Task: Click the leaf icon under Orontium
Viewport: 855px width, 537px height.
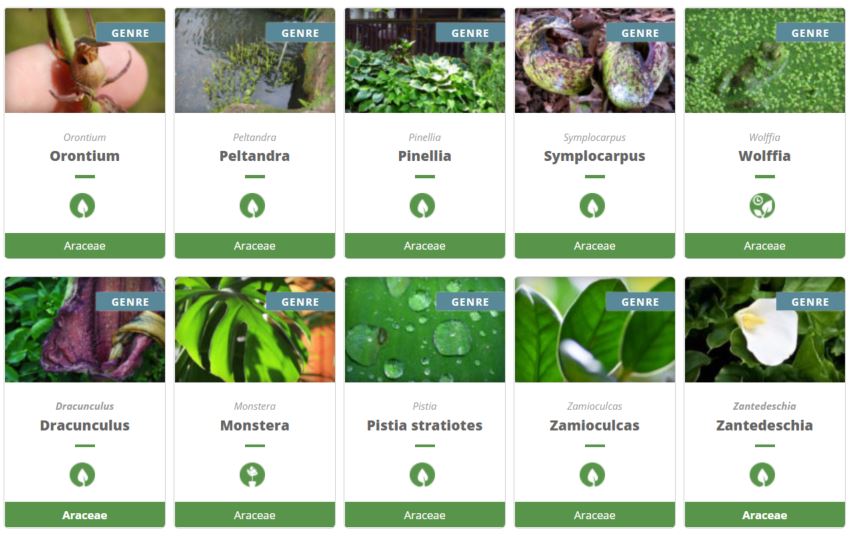Action: [x=82, y=206]
